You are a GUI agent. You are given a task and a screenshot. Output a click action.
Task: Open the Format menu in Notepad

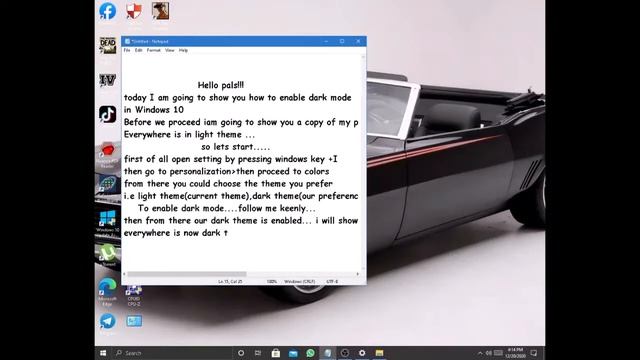point(154,50)
